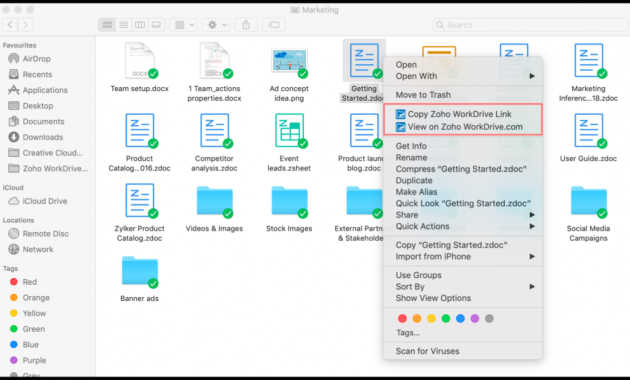The height and width of the screenshot is (380, 630).
Task: Select the Videos & Images folder icon
Action: pos(215,202)
